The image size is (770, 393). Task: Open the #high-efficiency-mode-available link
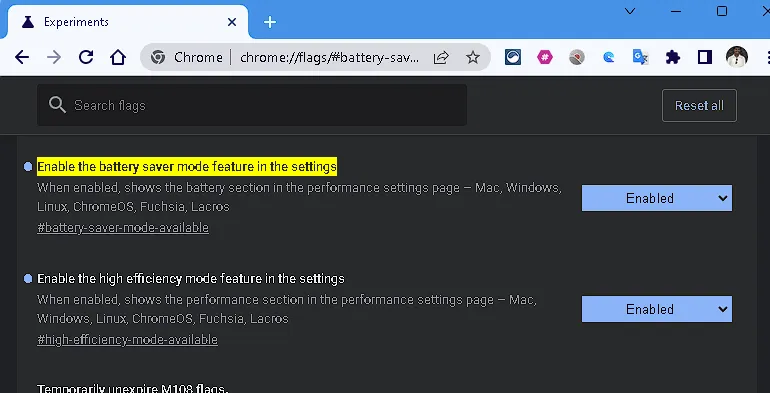click(x=127, y=339)
